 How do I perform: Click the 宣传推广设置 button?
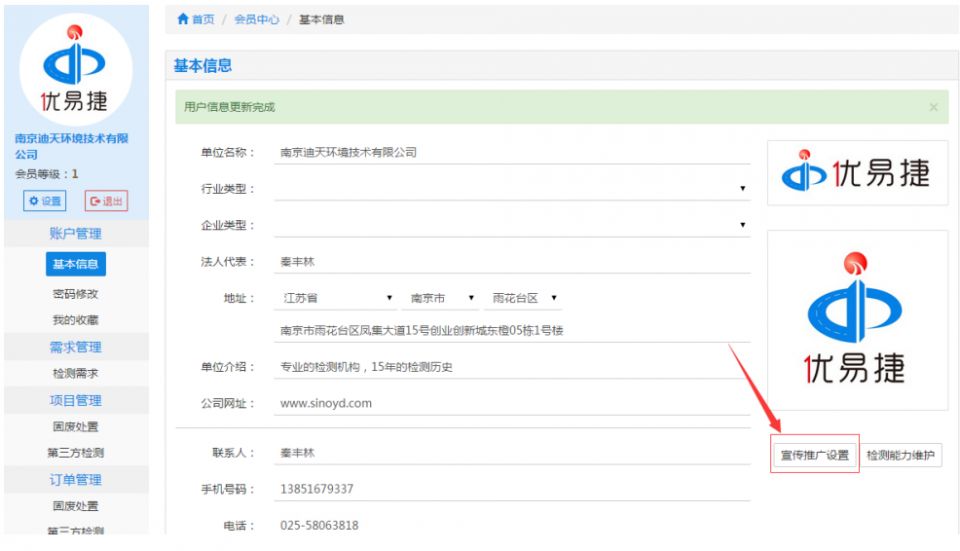click(814, 455)
